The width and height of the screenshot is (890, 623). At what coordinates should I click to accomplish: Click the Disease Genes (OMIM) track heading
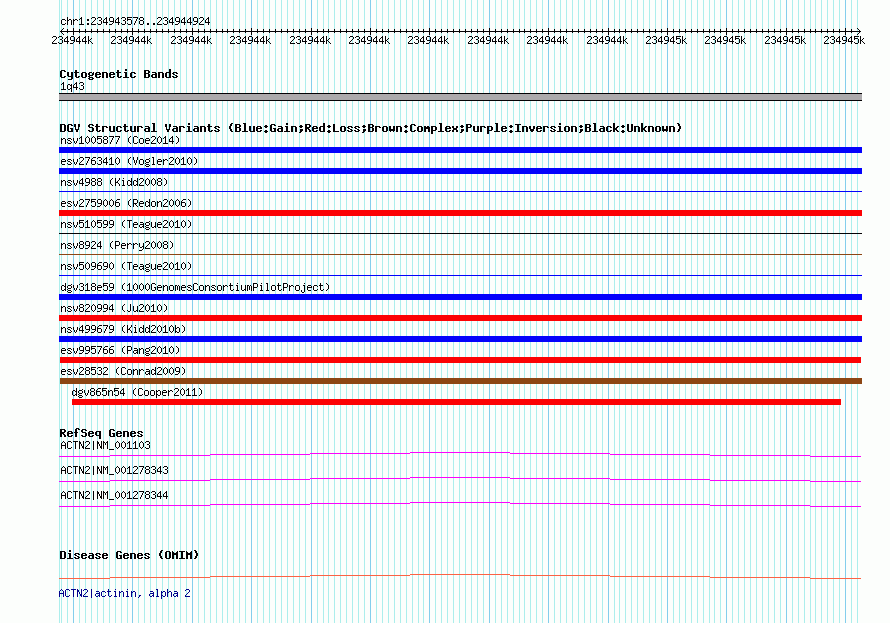(129, 555)
